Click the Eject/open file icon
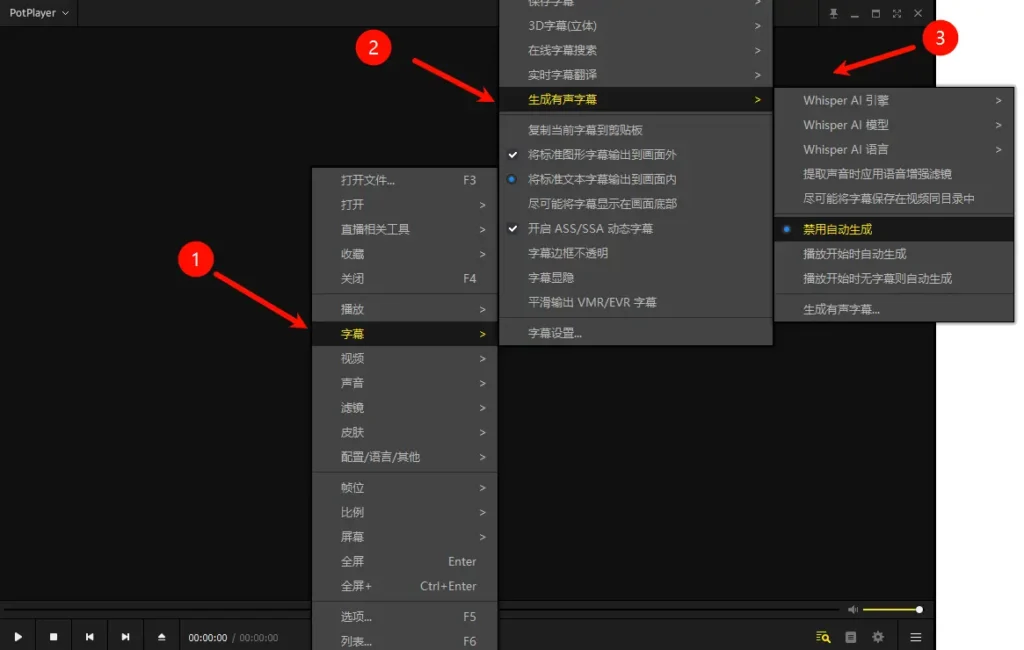The image size is (1024, 650). 161,637
